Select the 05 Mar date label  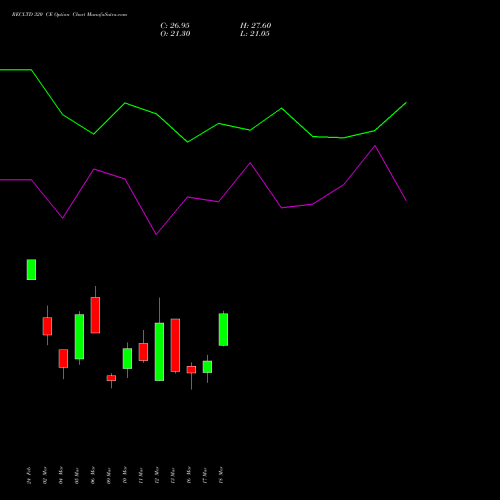pyautogui.click(x=77, y=475)
